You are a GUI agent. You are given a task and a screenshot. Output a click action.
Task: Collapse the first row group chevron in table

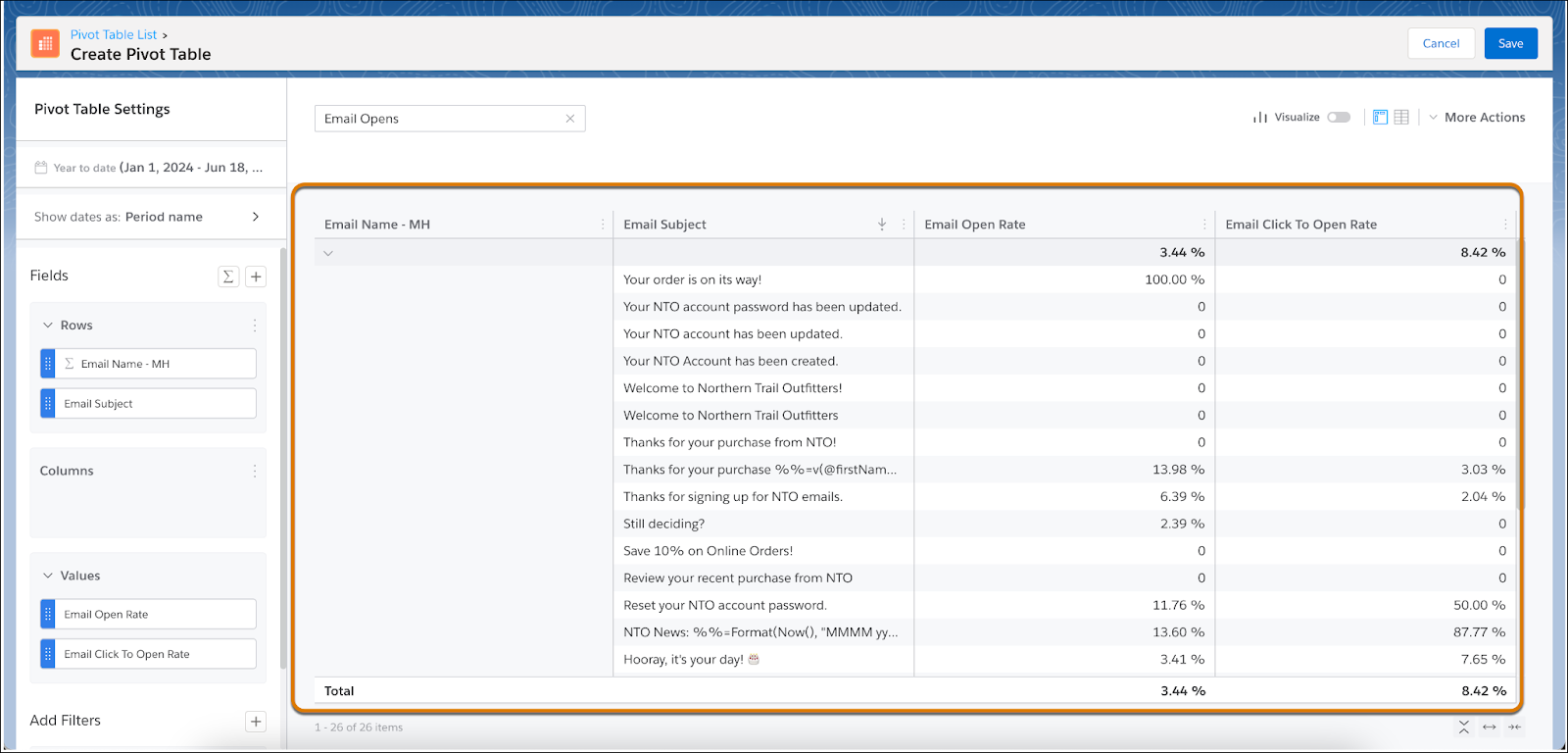coord(328,253)
